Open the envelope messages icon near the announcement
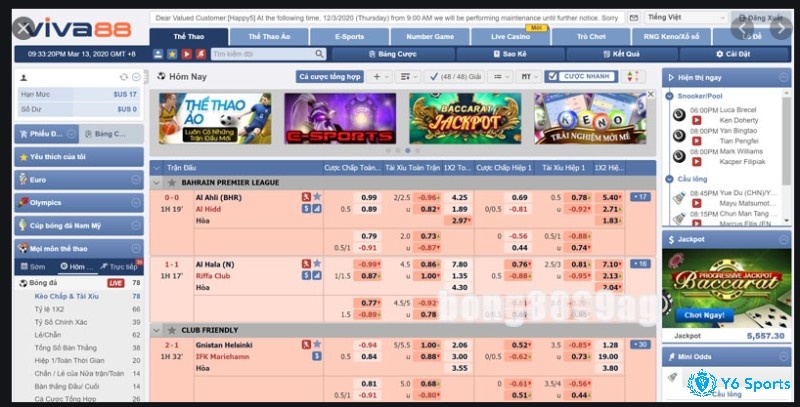 point(634,18)
